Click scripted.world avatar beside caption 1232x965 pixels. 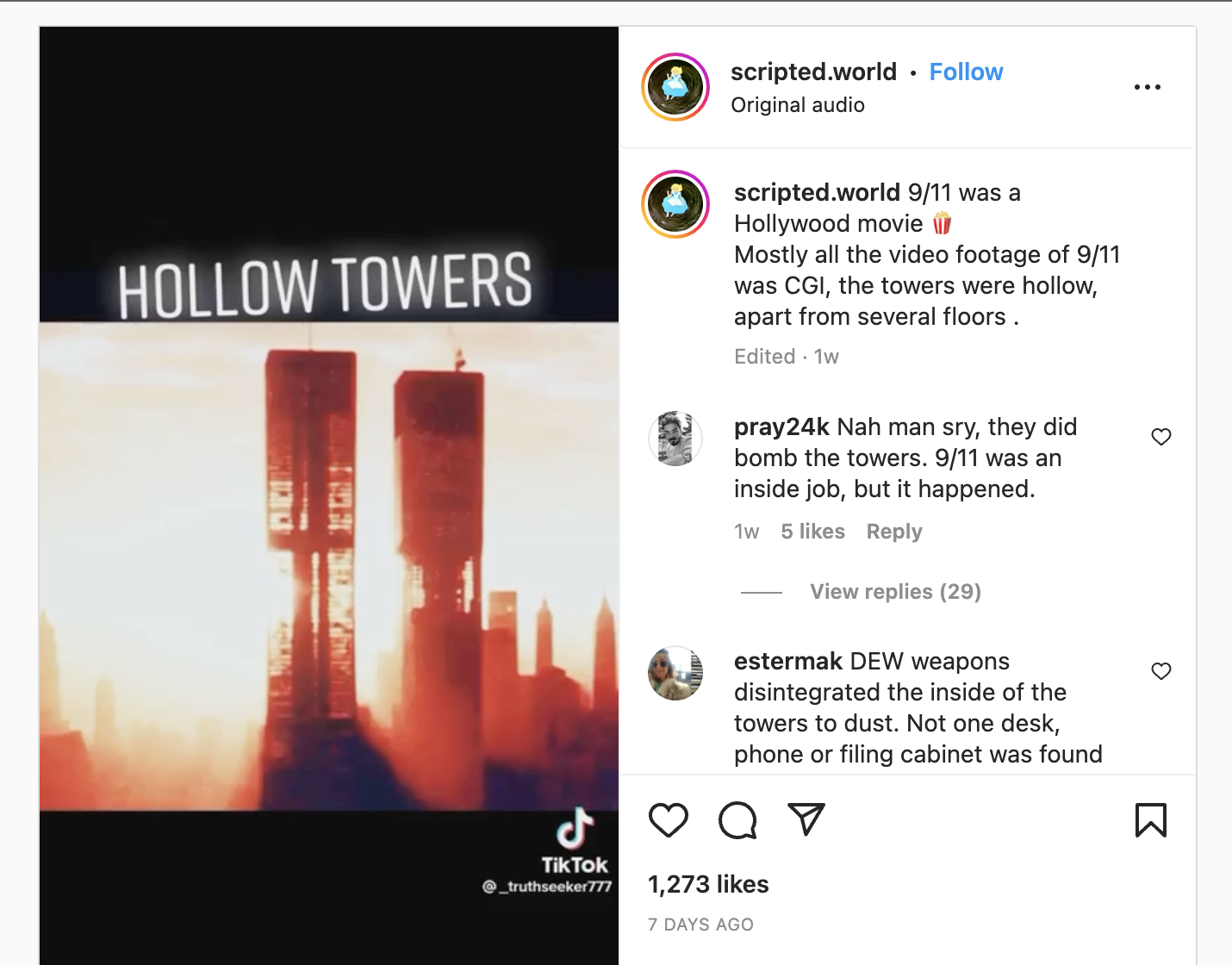[675, 204]
